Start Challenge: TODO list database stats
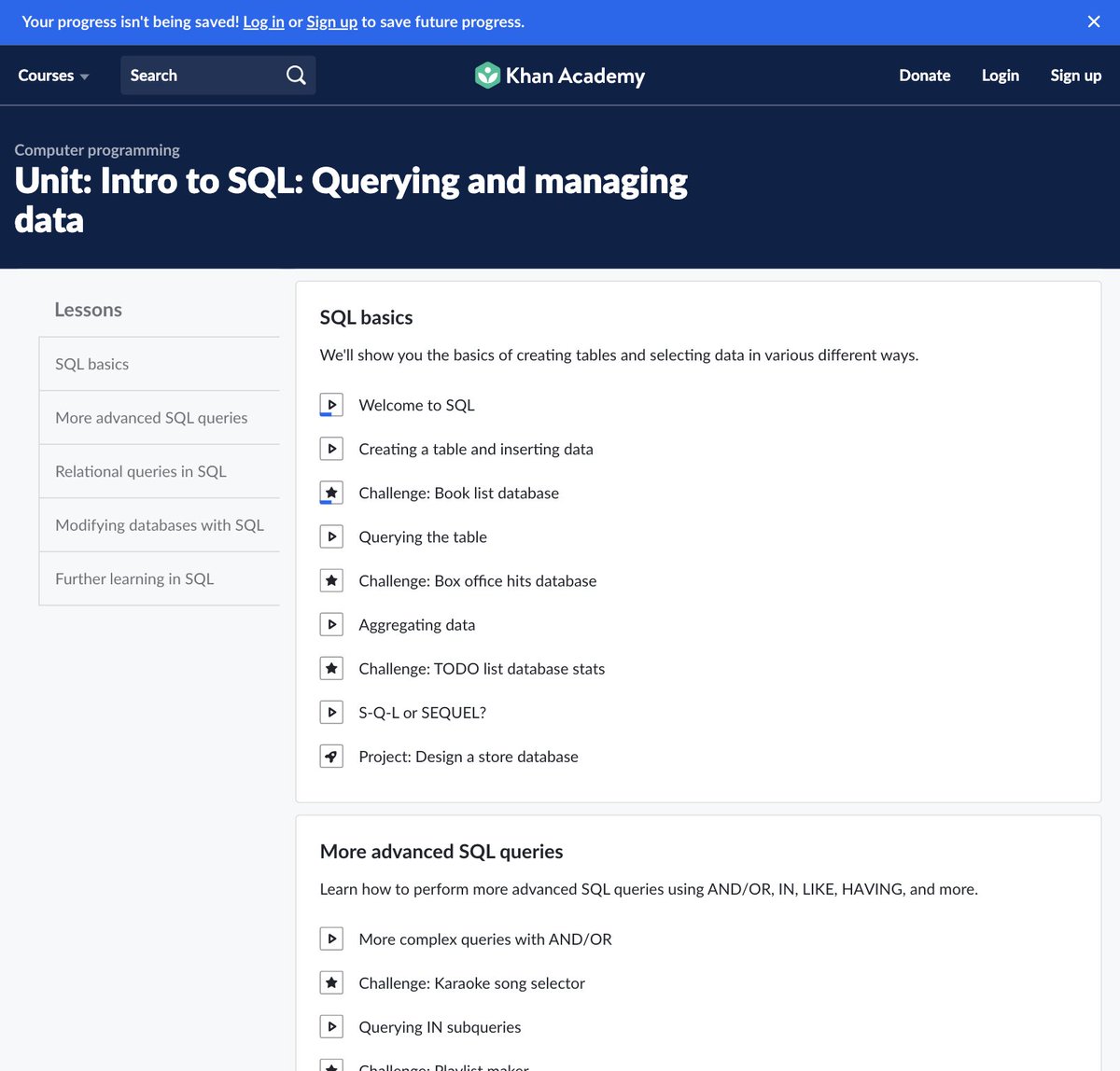The width and height of the screenshot is (1120, 1071). pos(482,668)
